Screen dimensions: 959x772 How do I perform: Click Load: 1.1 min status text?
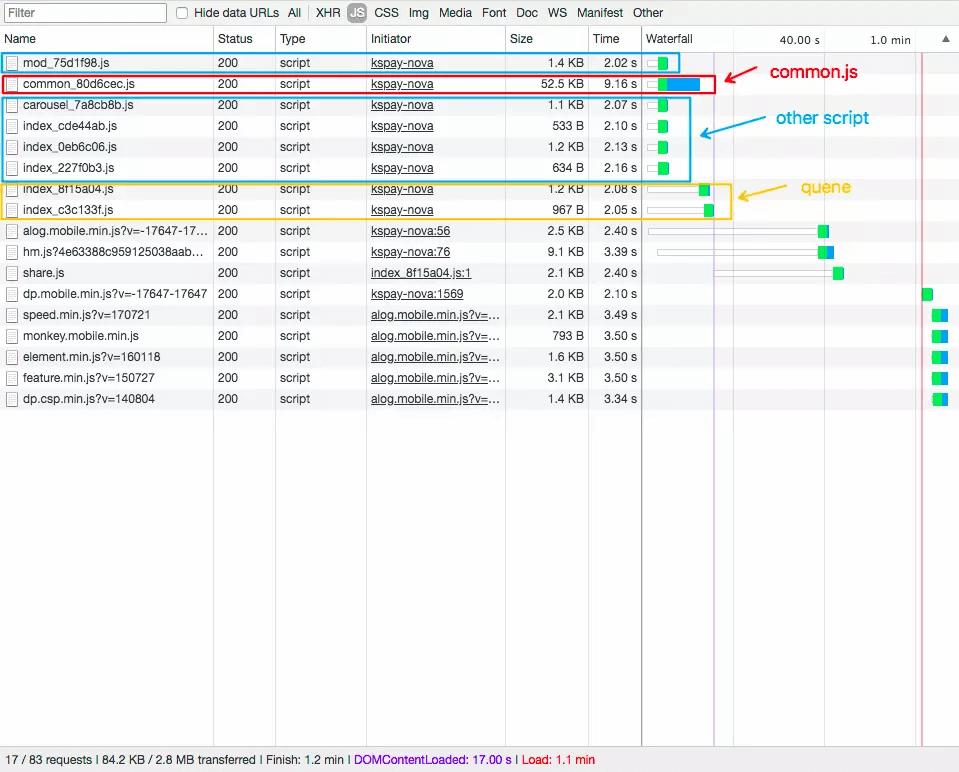558,760
